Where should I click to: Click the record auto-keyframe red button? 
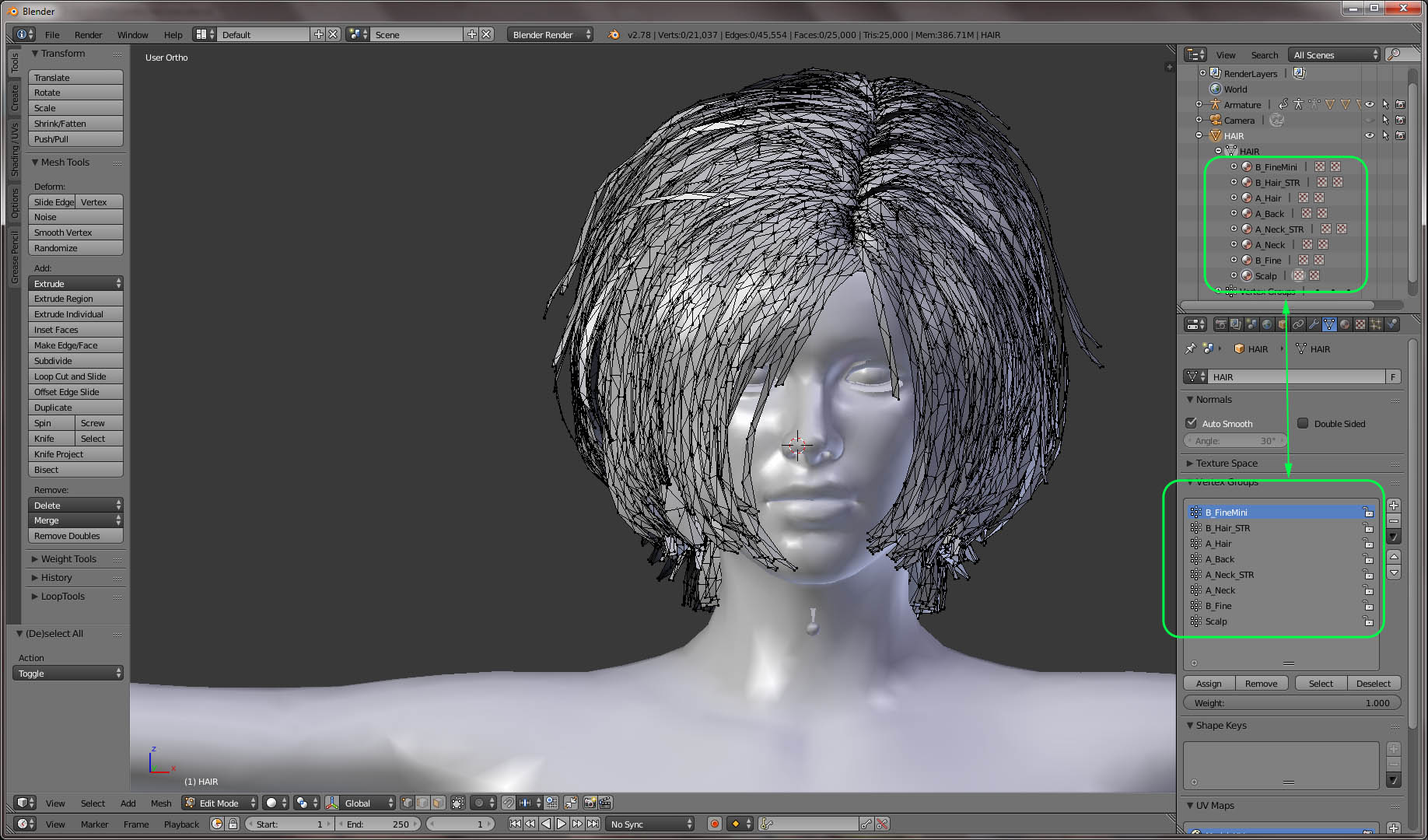click(714, 824)
